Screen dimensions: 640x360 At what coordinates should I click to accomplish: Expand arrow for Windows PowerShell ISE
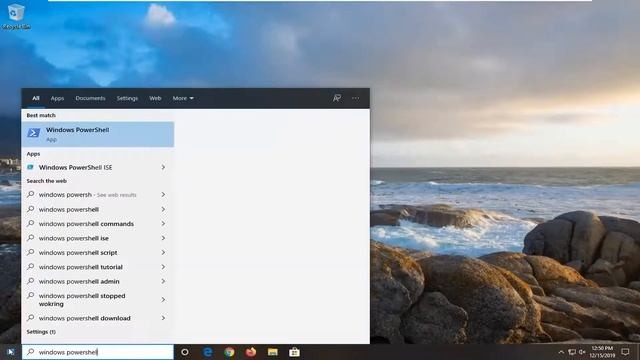163,167
